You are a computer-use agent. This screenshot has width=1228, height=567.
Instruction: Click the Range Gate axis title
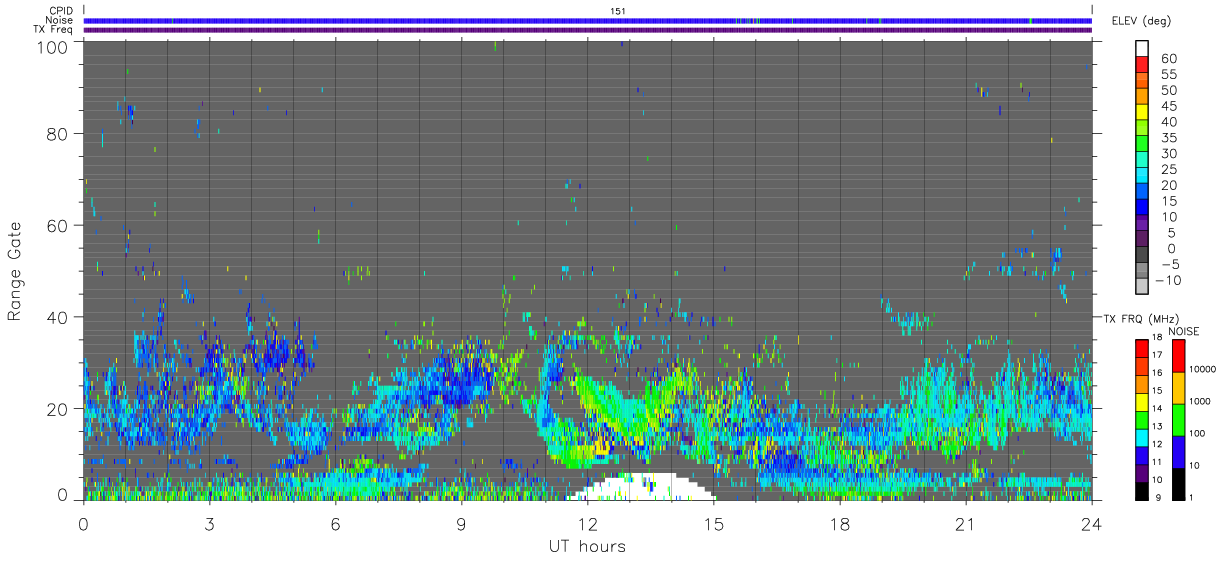[x=15, y=271]
